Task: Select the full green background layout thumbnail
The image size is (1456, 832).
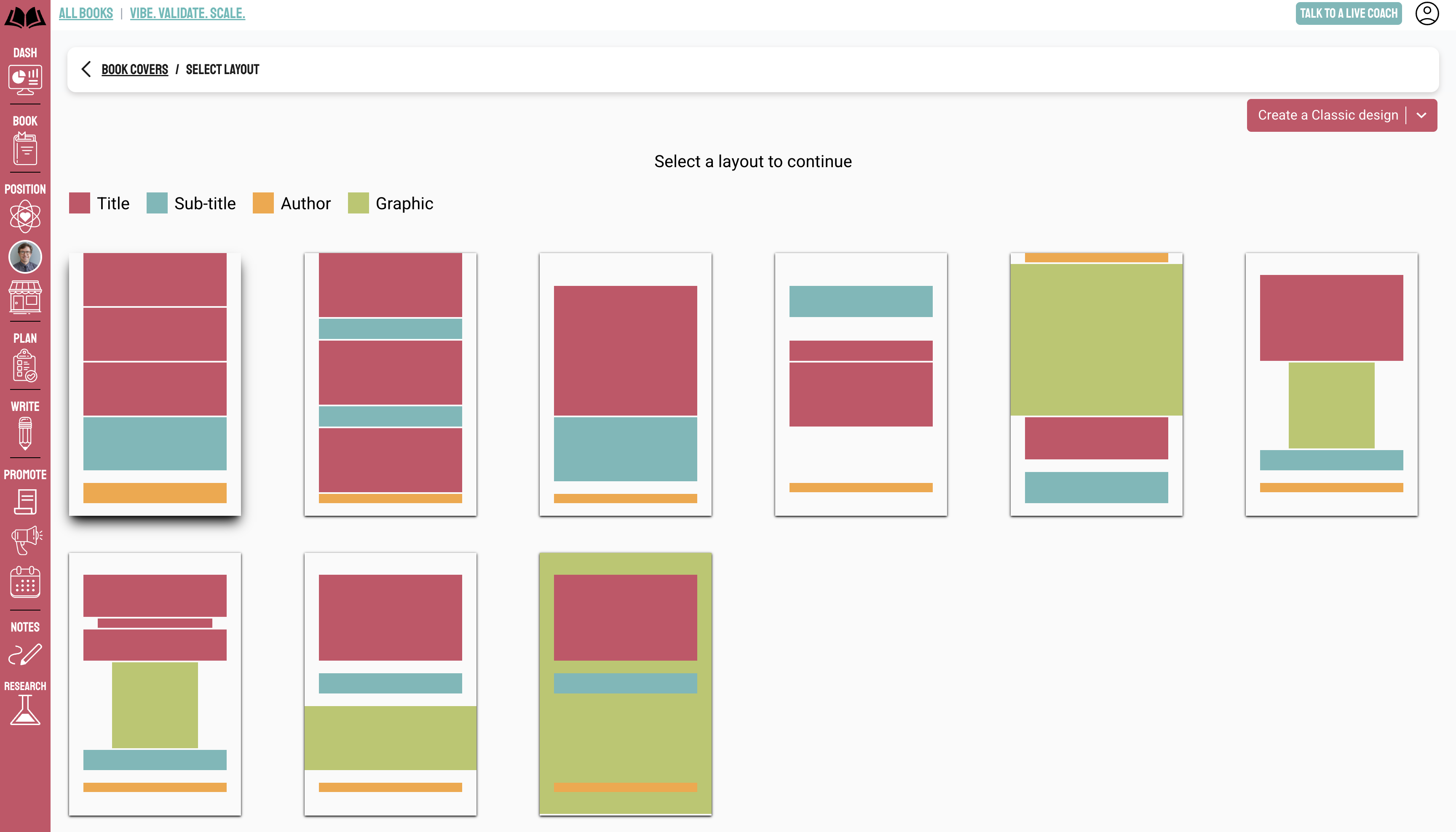Action: [x=625, y=683]
